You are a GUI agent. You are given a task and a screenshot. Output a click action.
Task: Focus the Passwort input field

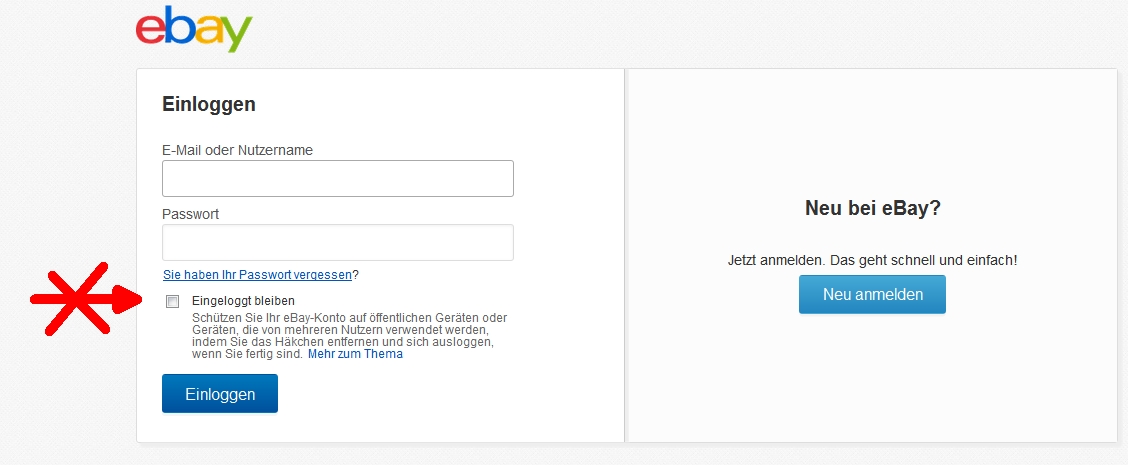point(337,243)
